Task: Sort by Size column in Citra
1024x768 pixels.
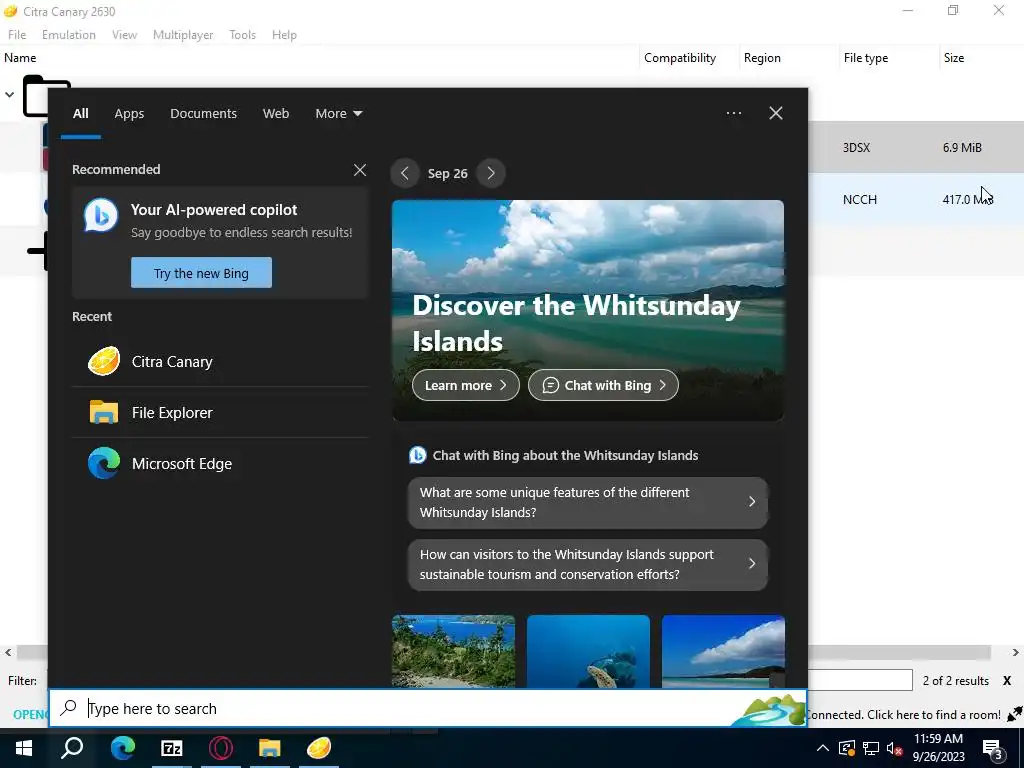Action: 981,57
